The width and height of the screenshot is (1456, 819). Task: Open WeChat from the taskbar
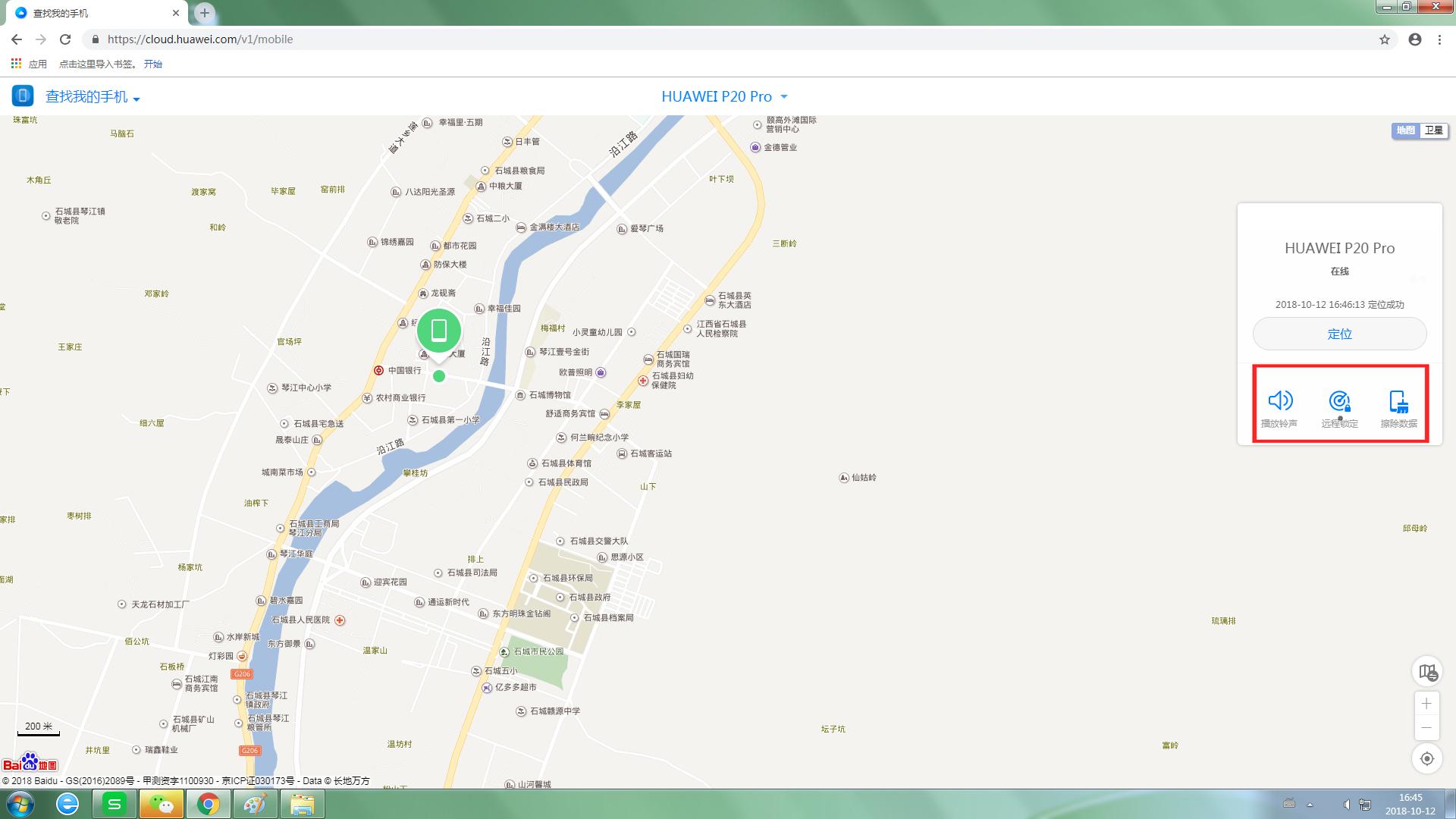162,804
